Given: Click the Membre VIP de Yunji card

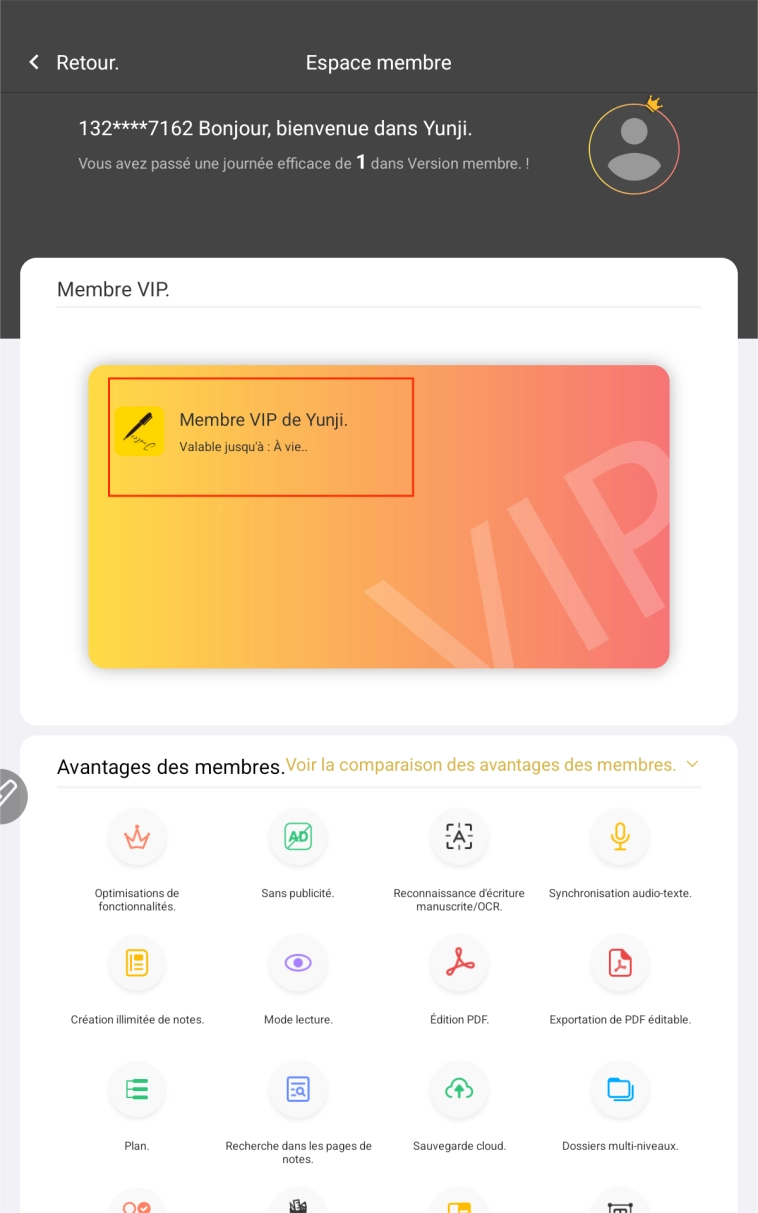Looking at the screenshot, I should (x=378, y=516).
